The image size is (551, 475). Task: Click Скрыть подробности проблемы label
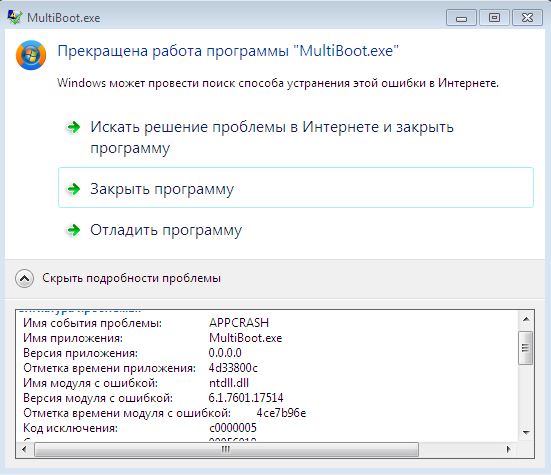pyautogui.click(x=131, y=278)
